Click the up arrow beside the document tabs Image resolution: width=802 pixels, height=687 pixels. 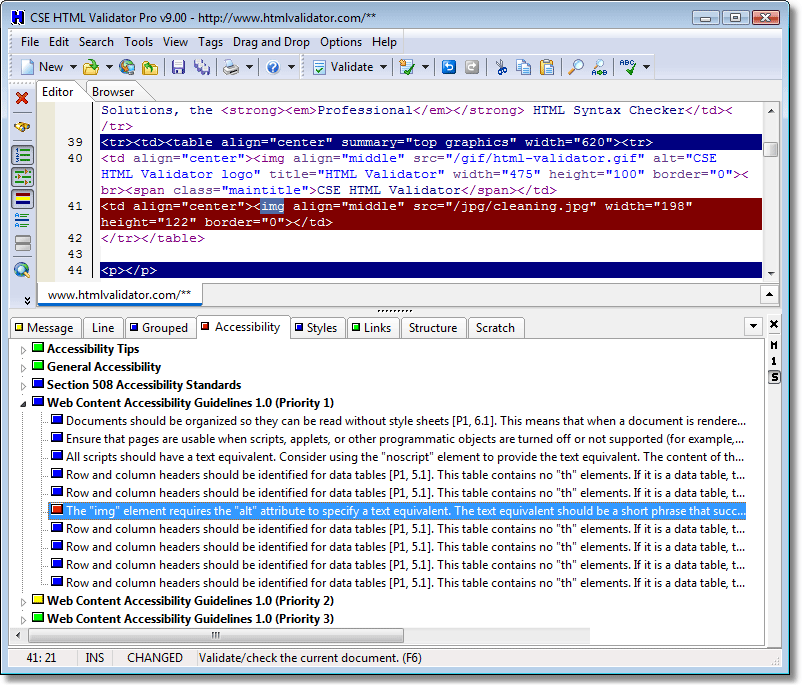tap(769, 295)
